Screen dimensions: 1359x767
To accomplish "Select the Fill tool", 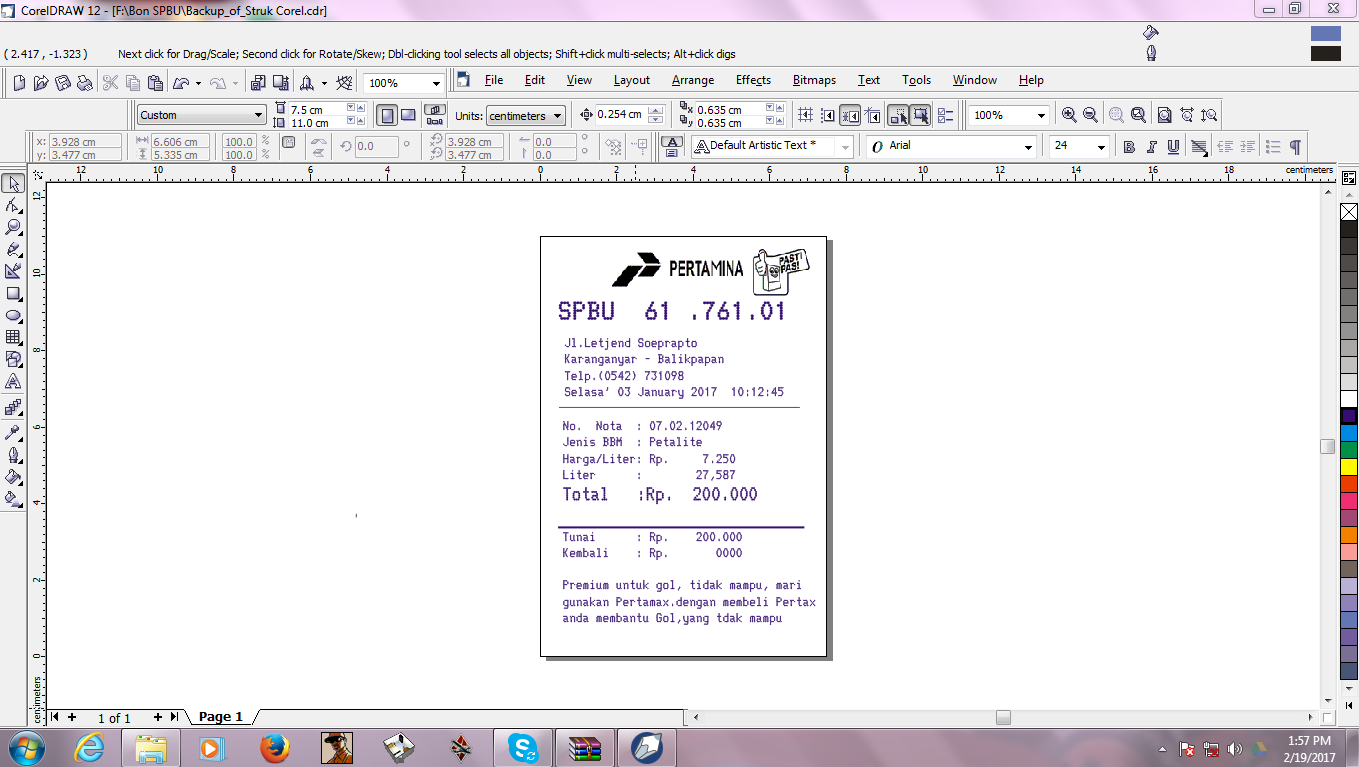I will [13, 477].
